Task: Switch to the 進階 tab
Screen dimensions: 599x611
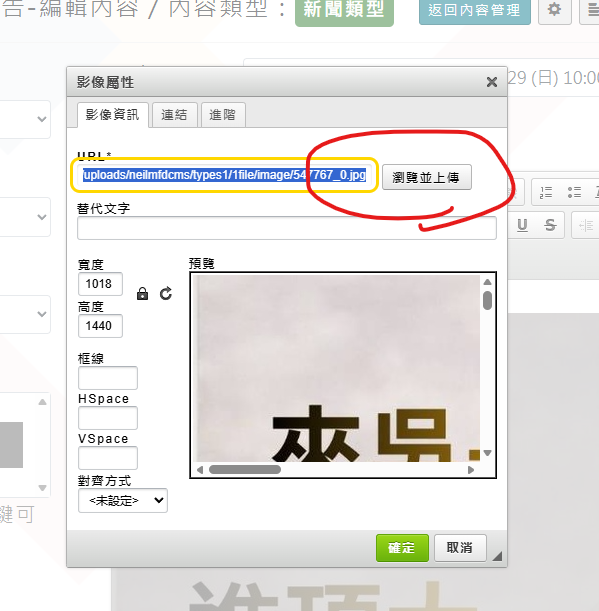Action: [223, 115]
